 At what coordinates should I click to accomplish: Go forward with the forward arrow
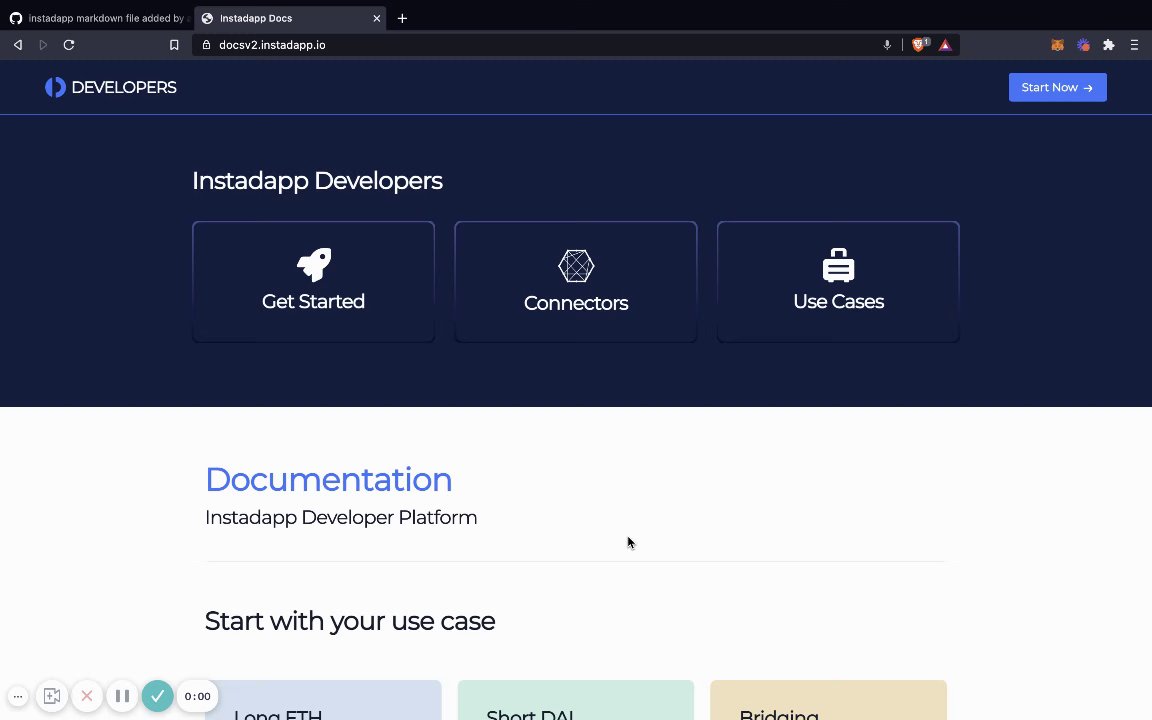click(43, 45)
